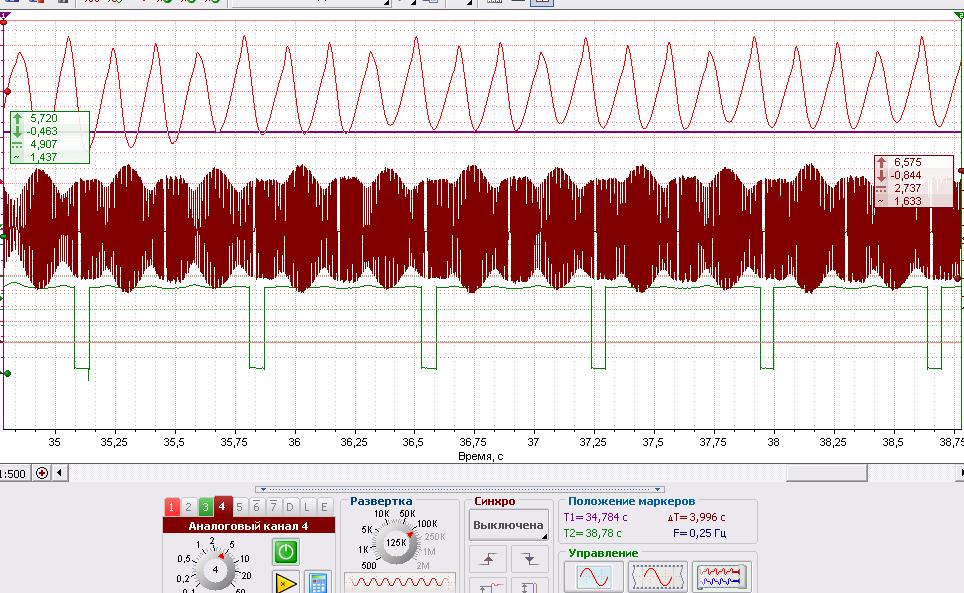Click the dotted-frame sine wave icon in Управление
This screenshot has width=964, height=593.
(657, 578)
